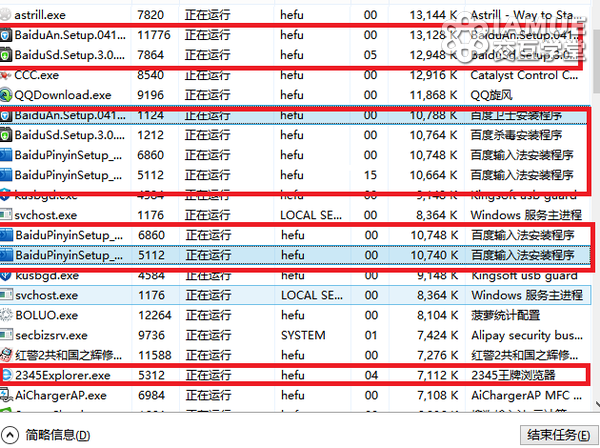Click the 7,112 K memory value
Screen dimensions: 600x448
point(437,375)
